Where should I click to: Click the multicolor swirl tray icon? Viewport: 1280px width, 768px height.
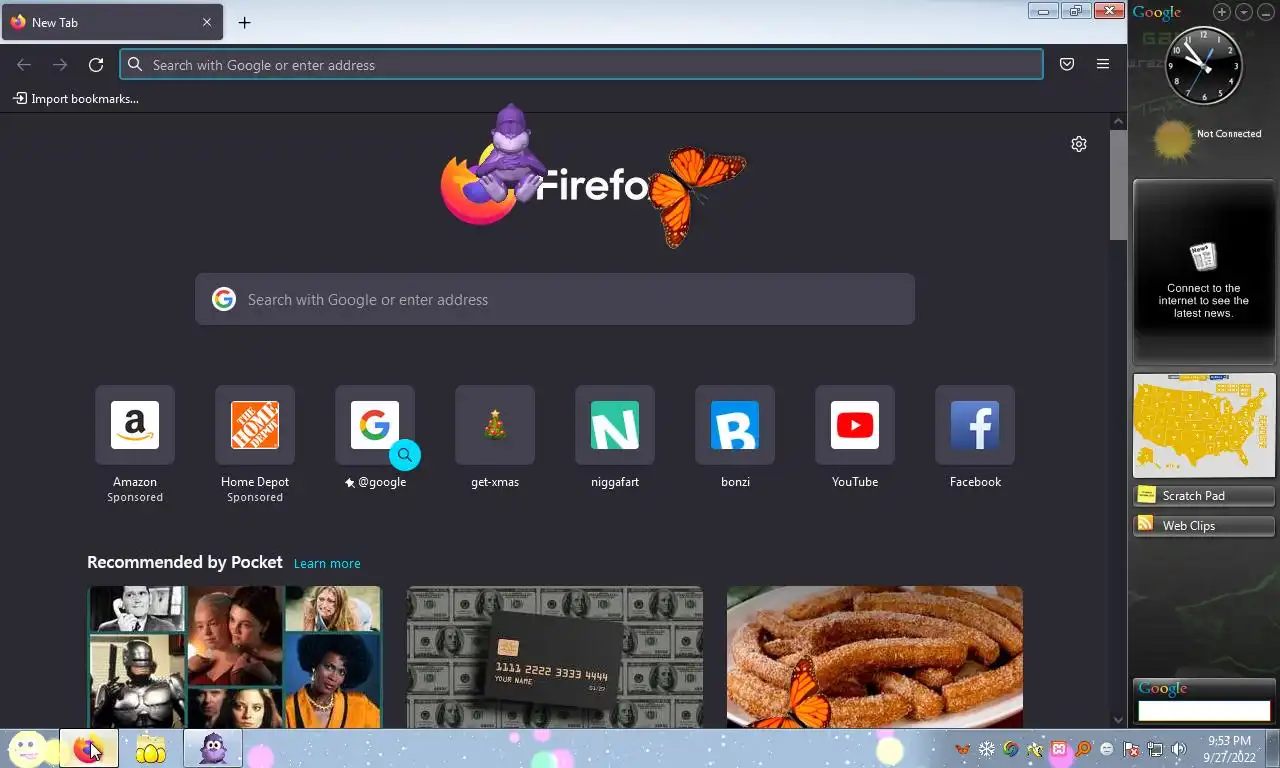tap(1011, 748)
